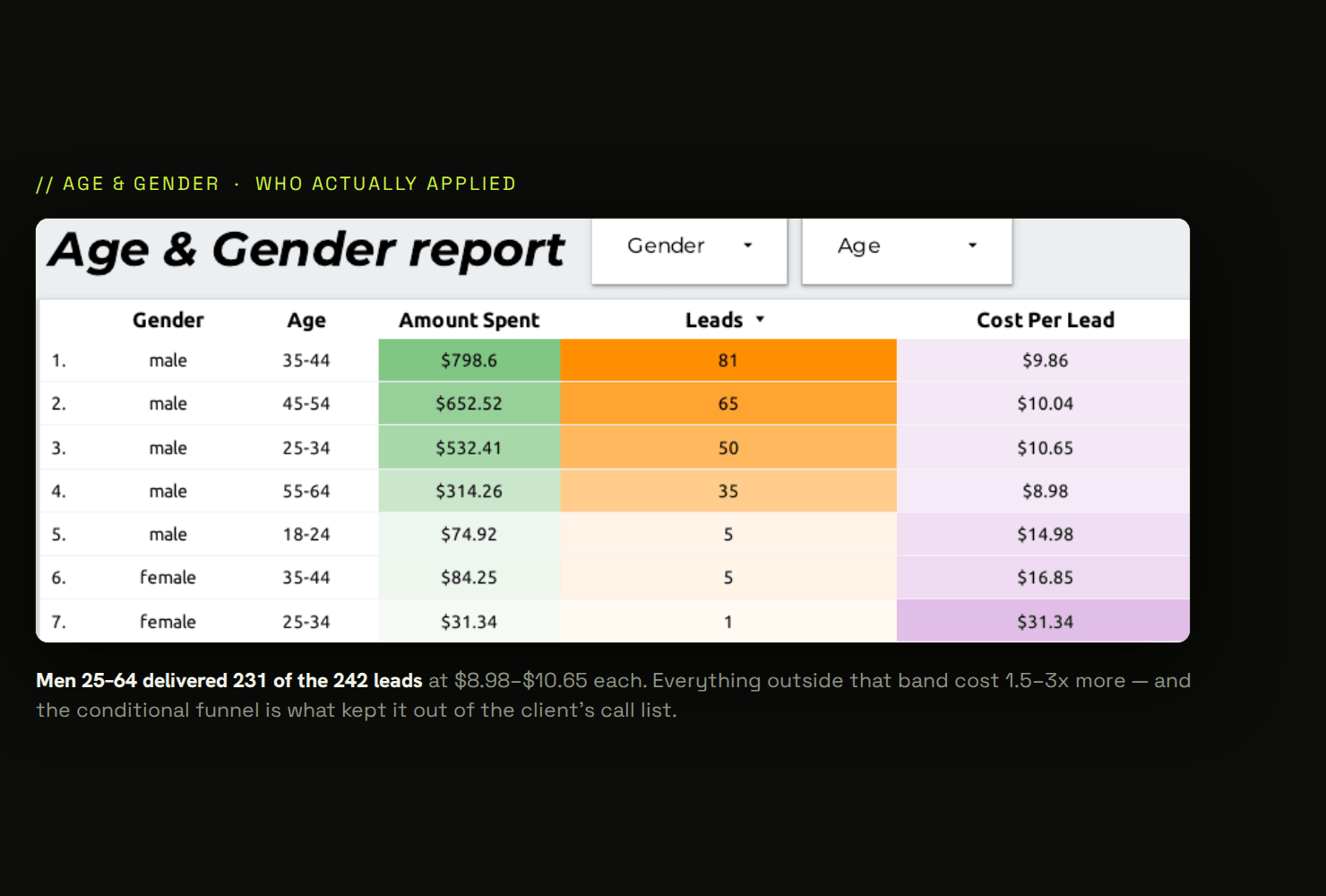Viewport: 1326px width, 896px height.
Task: Select the Cost Per Lead column header
Action: pos(1046,320)
